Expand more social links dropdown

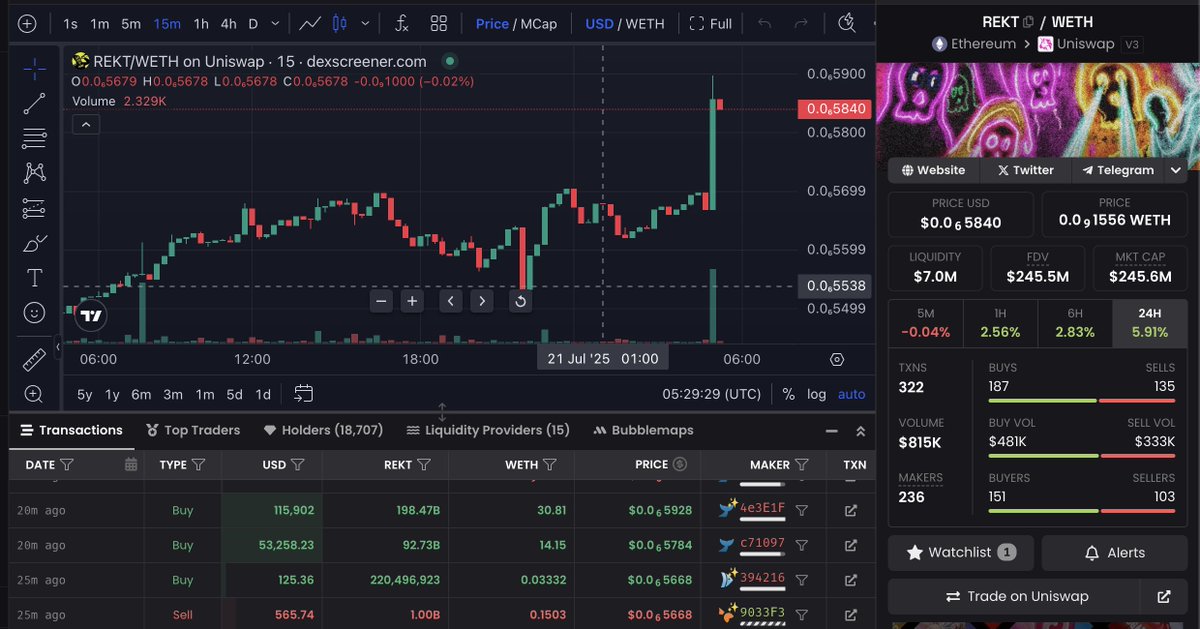[x=1177, y=170]
